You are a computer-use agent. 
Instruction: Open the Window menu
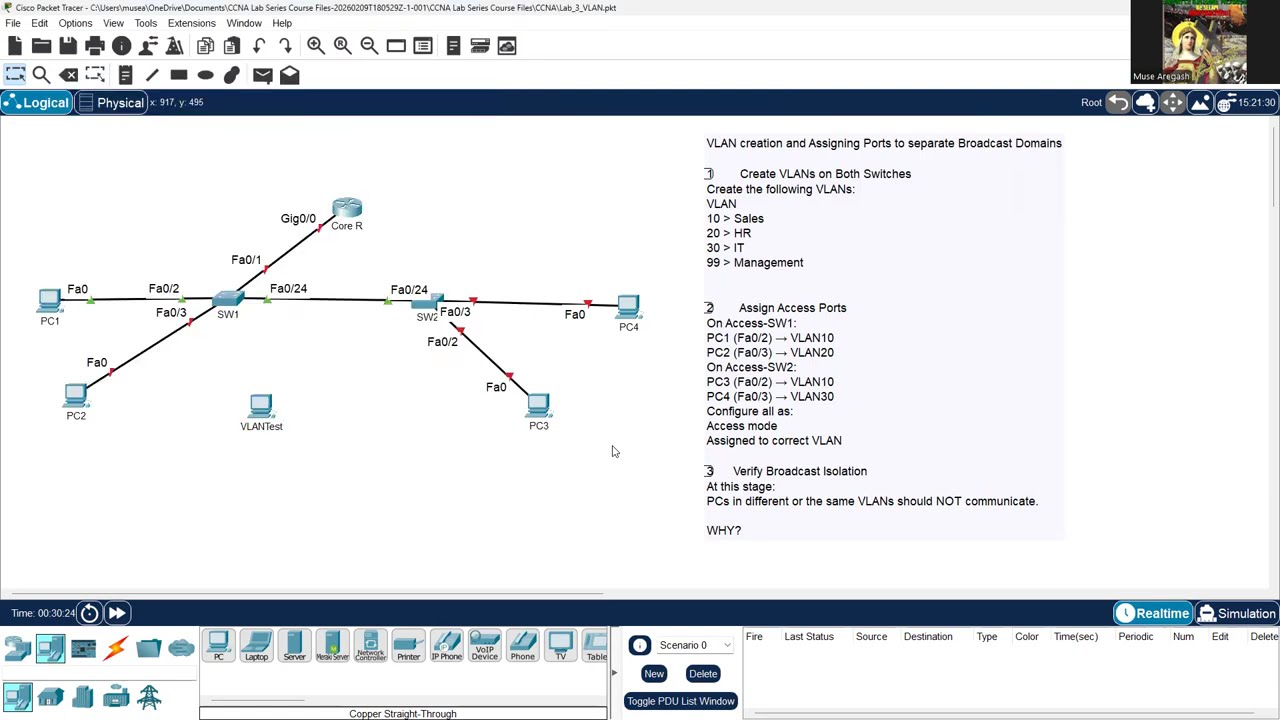point(244,23)
